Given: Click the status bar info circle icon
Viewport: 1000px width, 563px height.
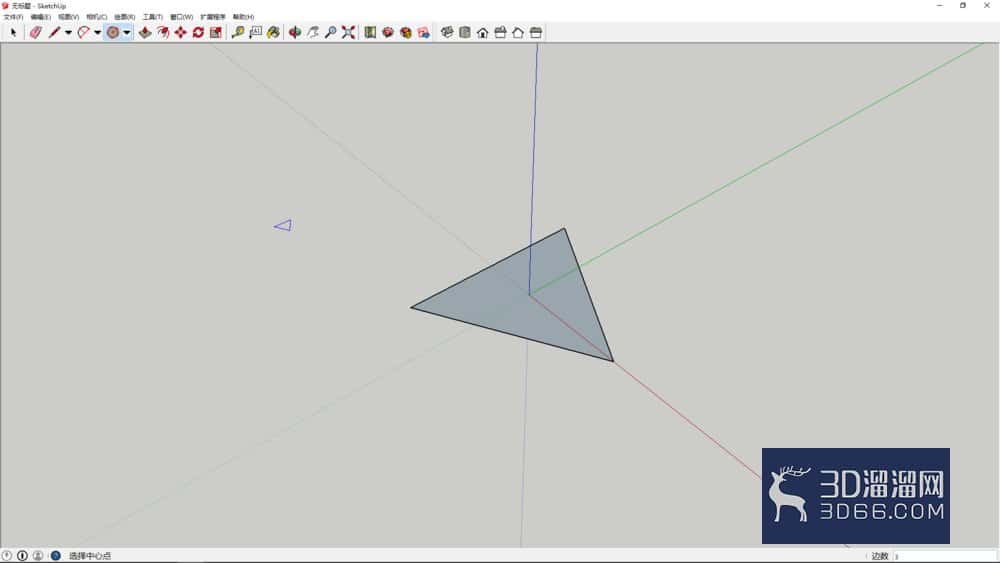Looking at the screenshot, I should pos(22,556).
